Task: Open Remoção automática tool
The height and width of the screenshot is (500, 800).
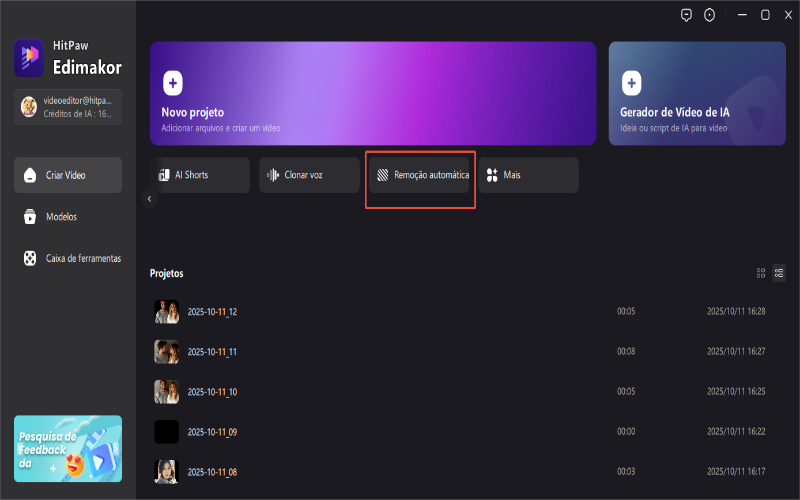Action: coord(419,175)
